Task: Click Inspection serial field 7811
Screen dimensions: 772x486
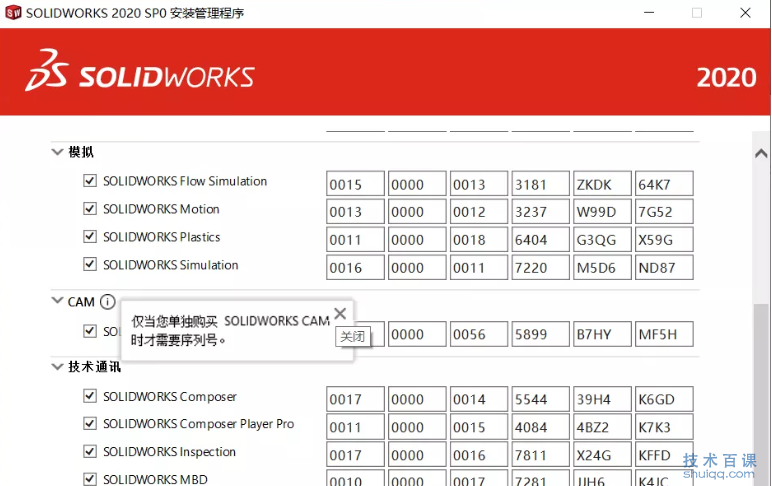Action: pos(541,454)
